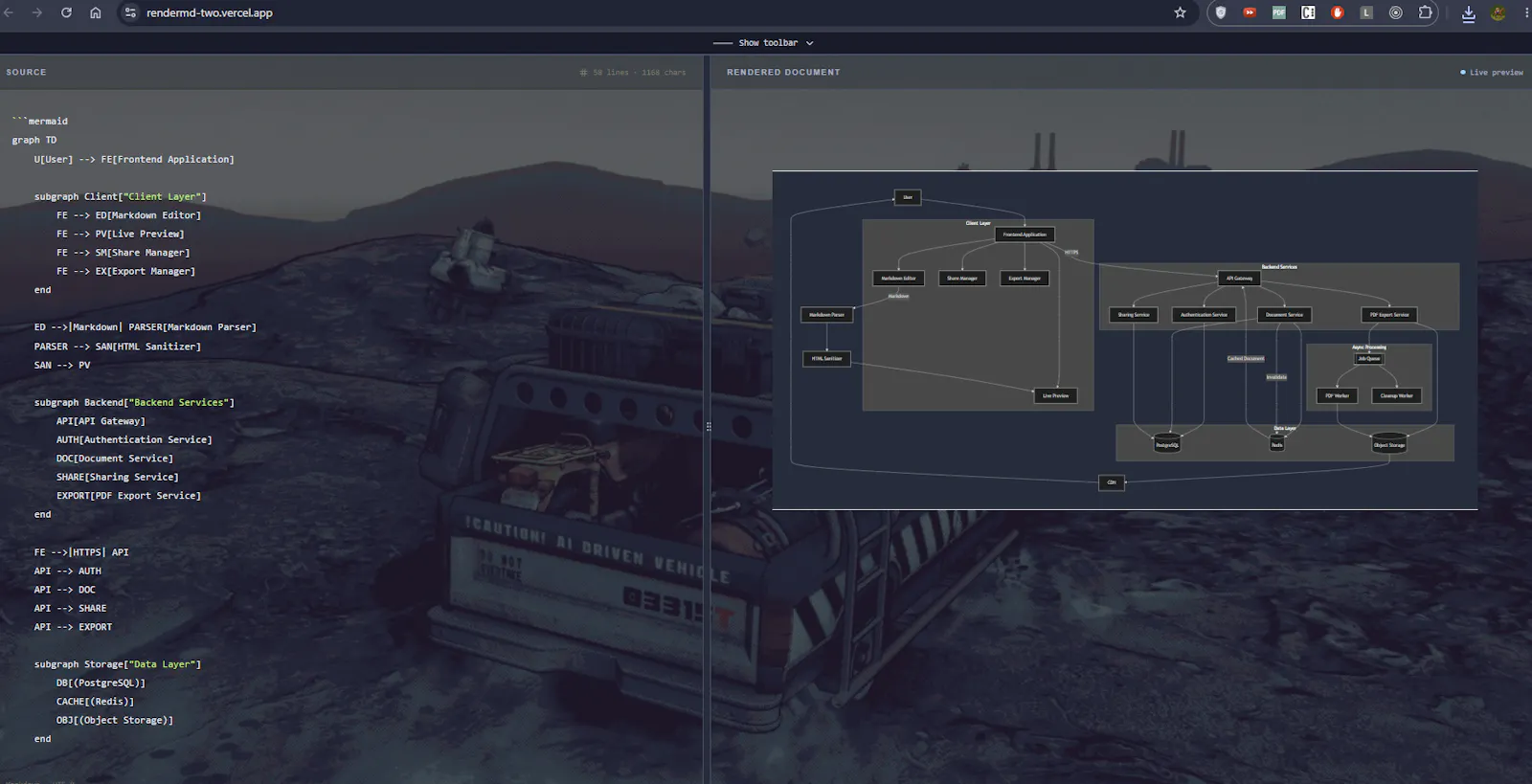Open the gray L extension

(x=1366, y=12)
